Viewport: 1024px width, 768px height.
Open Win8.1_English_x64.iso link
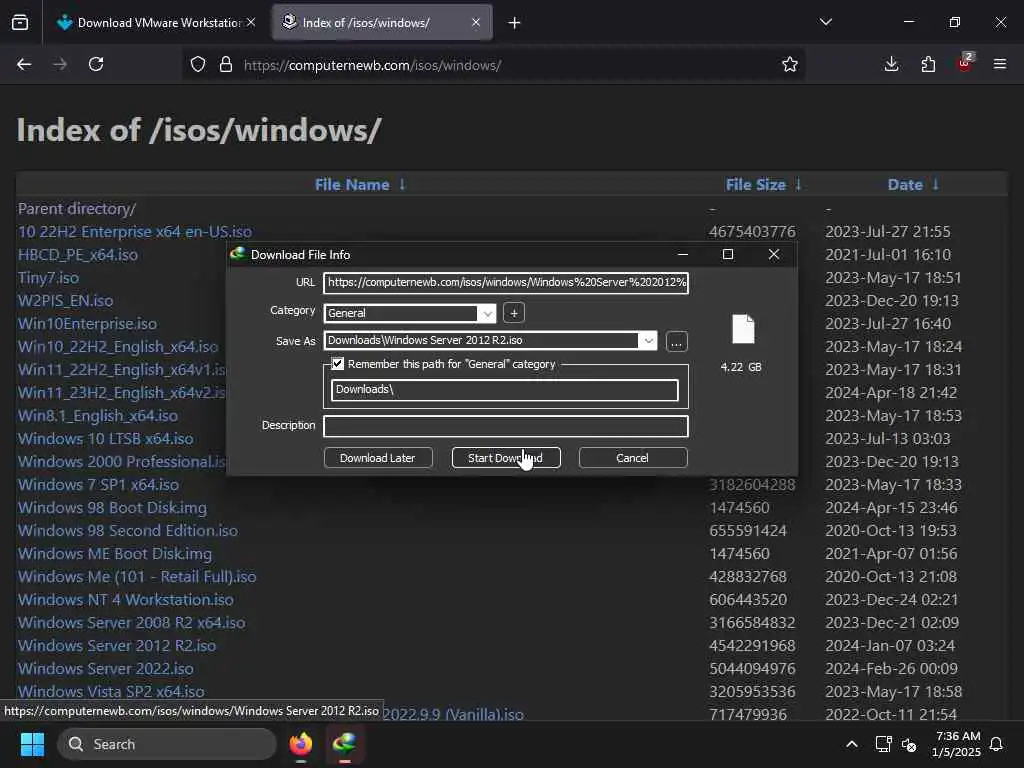tap(98, 415)
